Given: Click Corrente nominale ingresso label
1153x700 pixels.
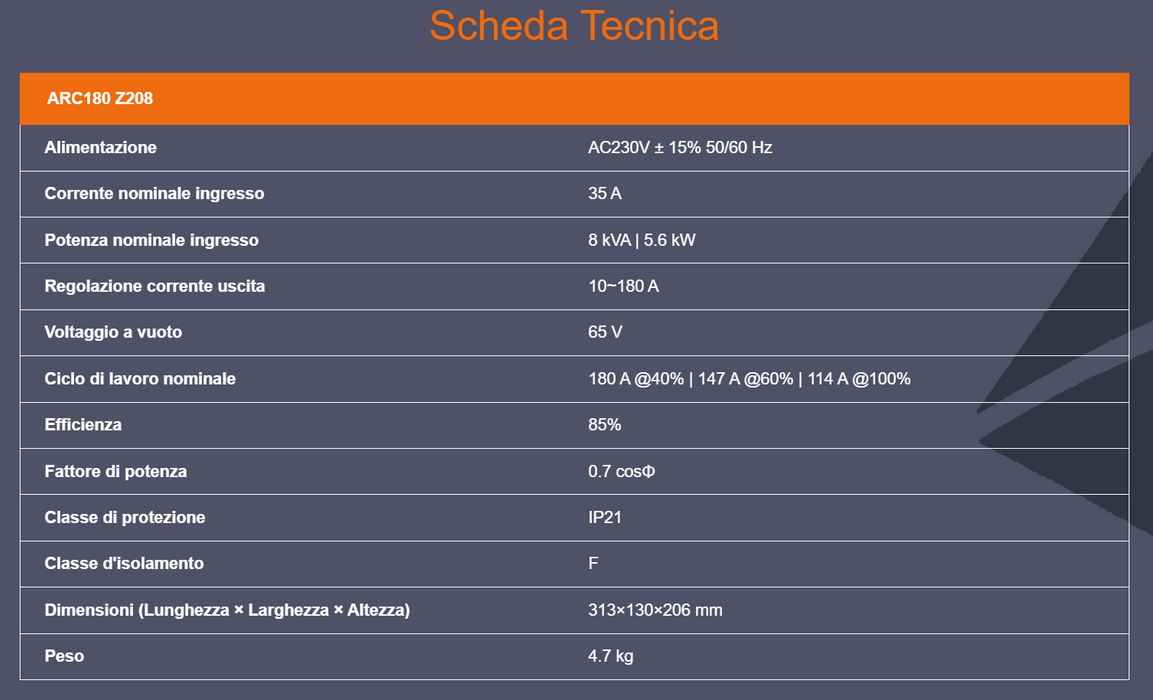Looking at the screenshot, I should (x=154, y=193).
